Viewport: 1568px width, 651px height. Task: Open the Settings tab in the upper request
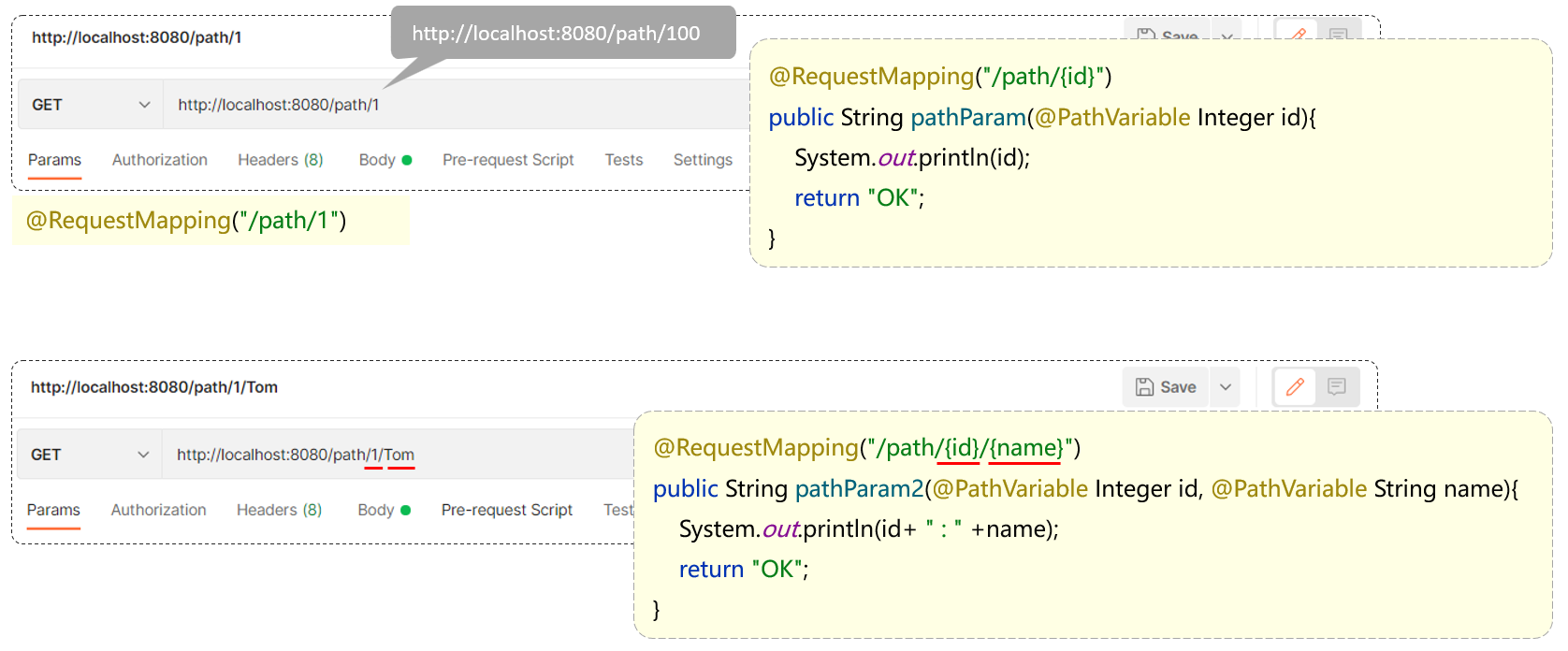pyautogui.click(x=703, y=160)
